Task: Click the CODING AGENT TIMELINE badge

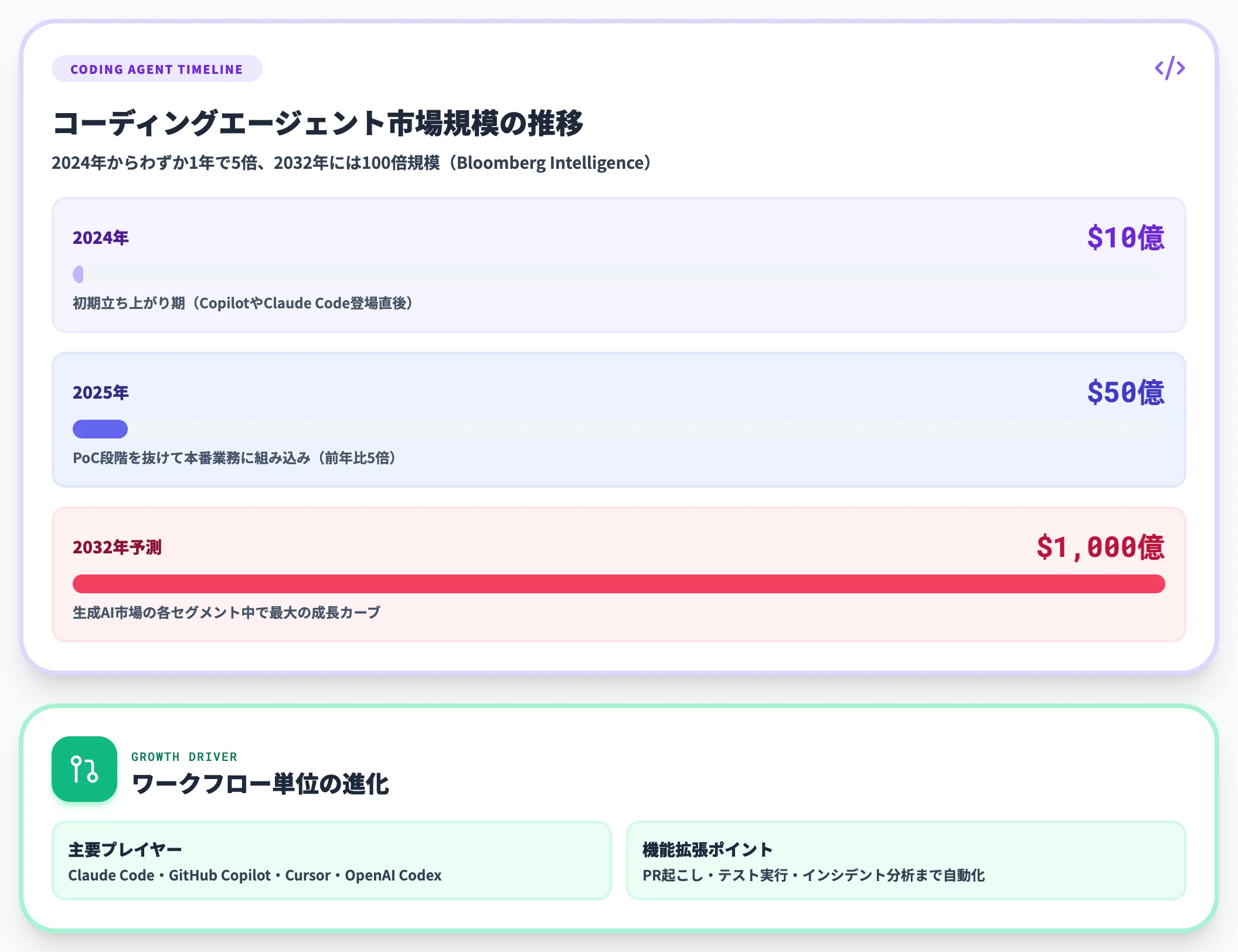Action: click(x=157, y=69)
